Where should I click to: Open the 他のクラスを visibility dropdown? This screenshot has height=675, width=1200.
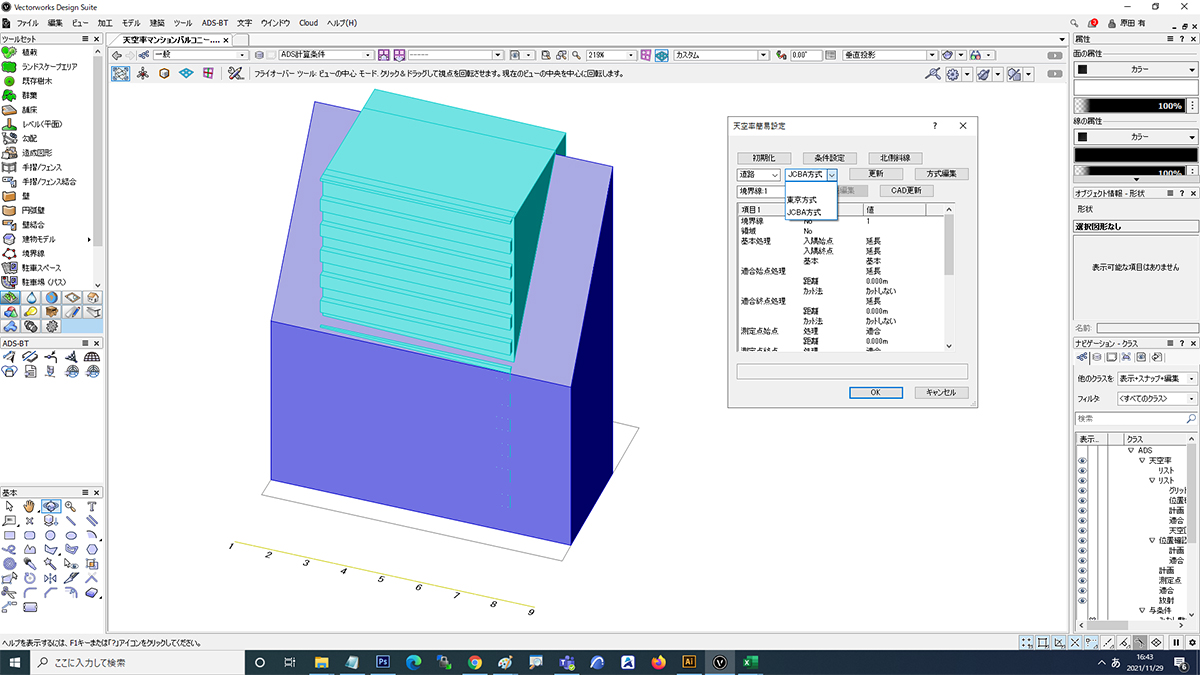pos(1157,379)
